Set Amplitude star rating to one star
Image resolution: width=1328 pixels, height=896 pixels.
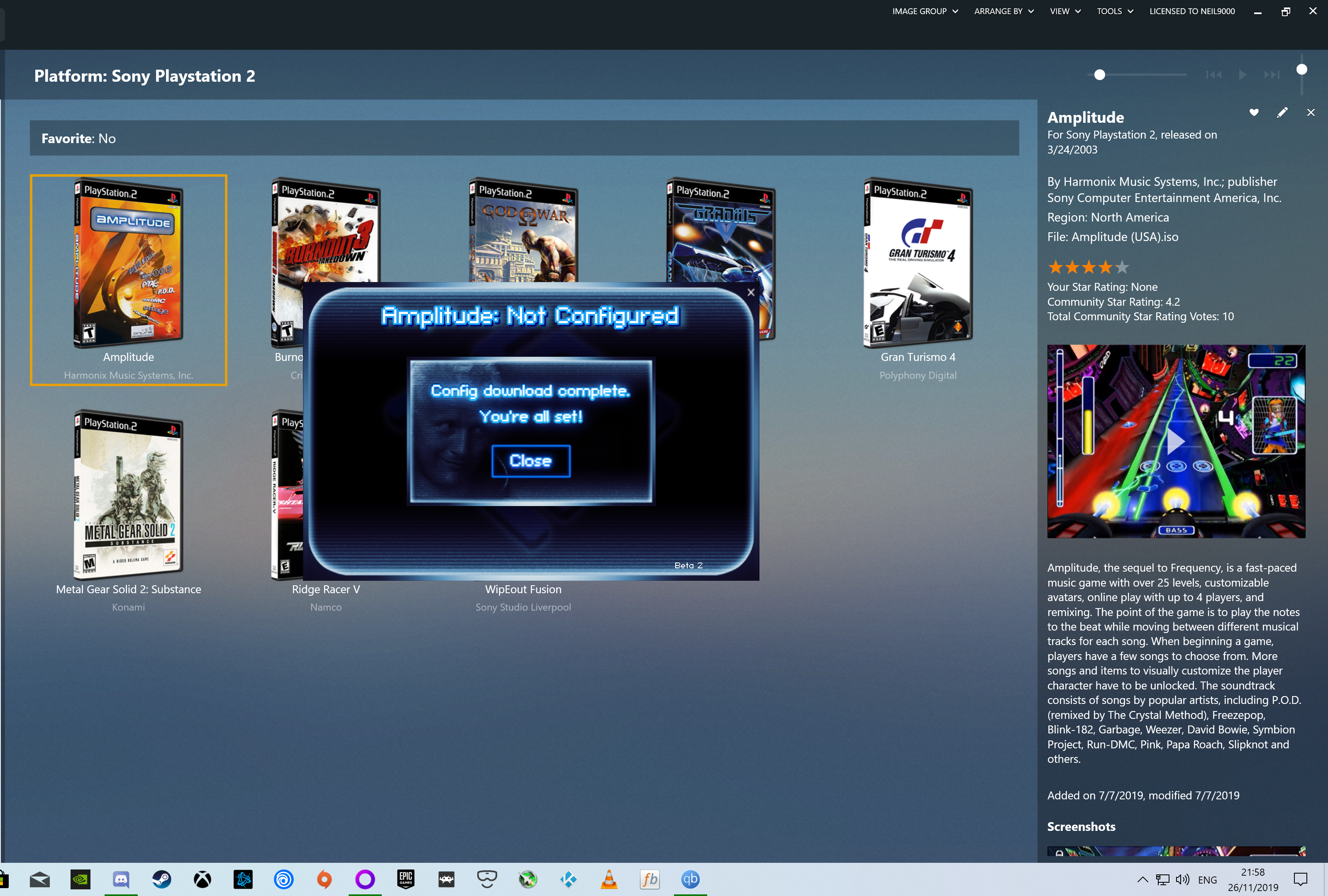[x=1055, y=267]
